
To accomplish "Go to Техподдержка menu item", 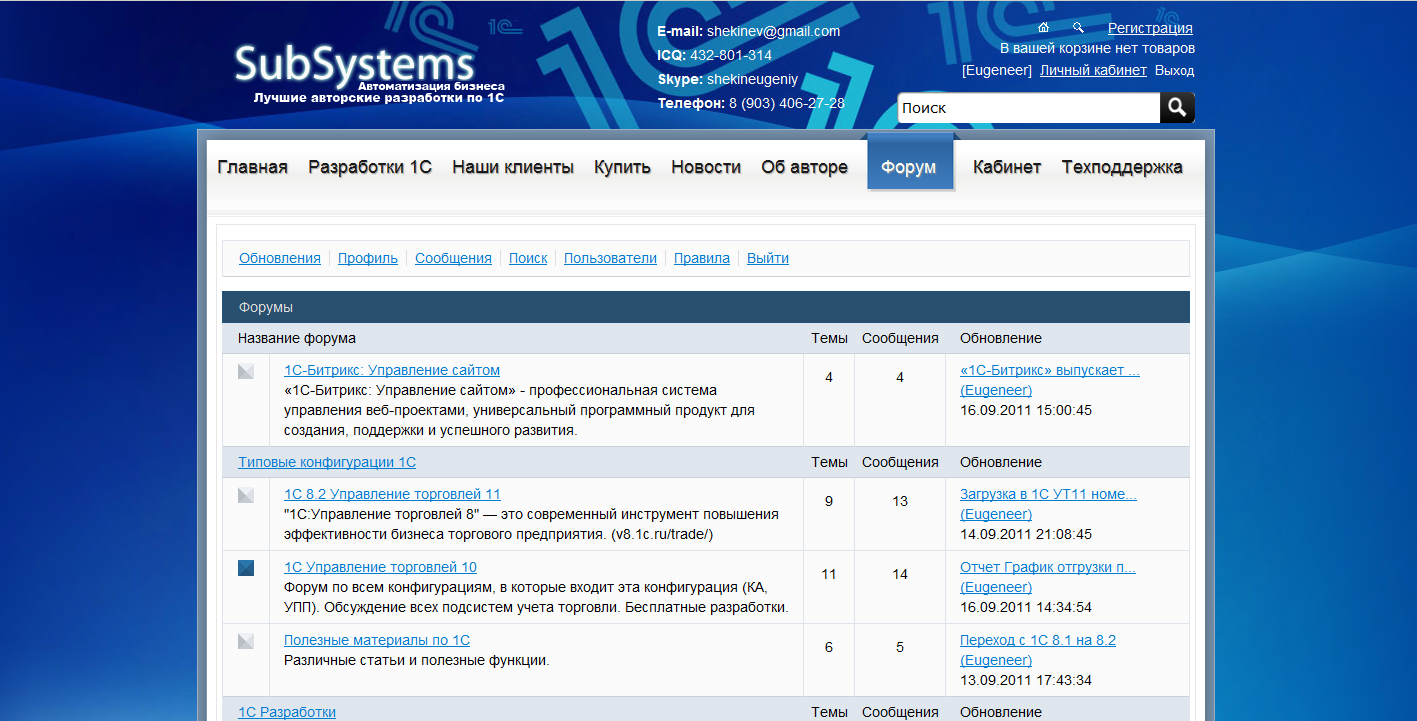I will pos(1122,167).
